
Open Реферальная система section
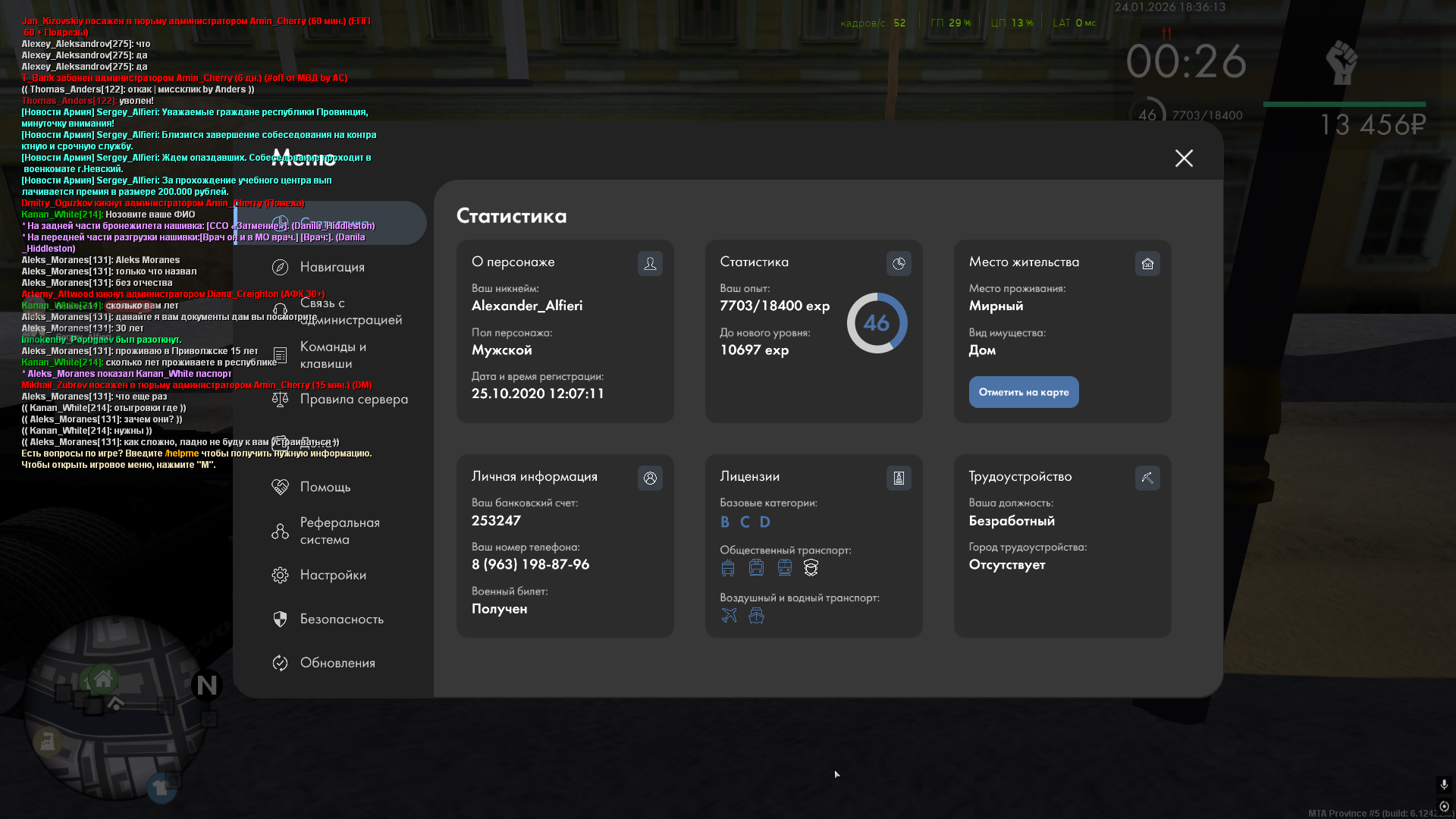point(339,532)
